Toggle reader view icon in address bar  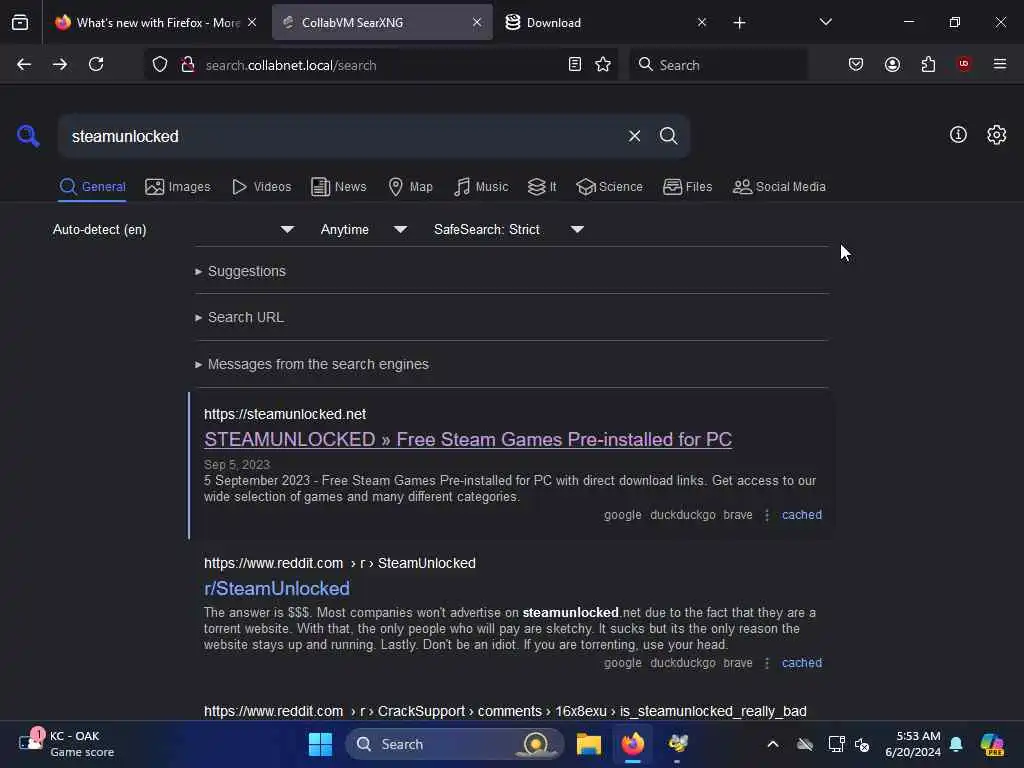click(575, 64)
